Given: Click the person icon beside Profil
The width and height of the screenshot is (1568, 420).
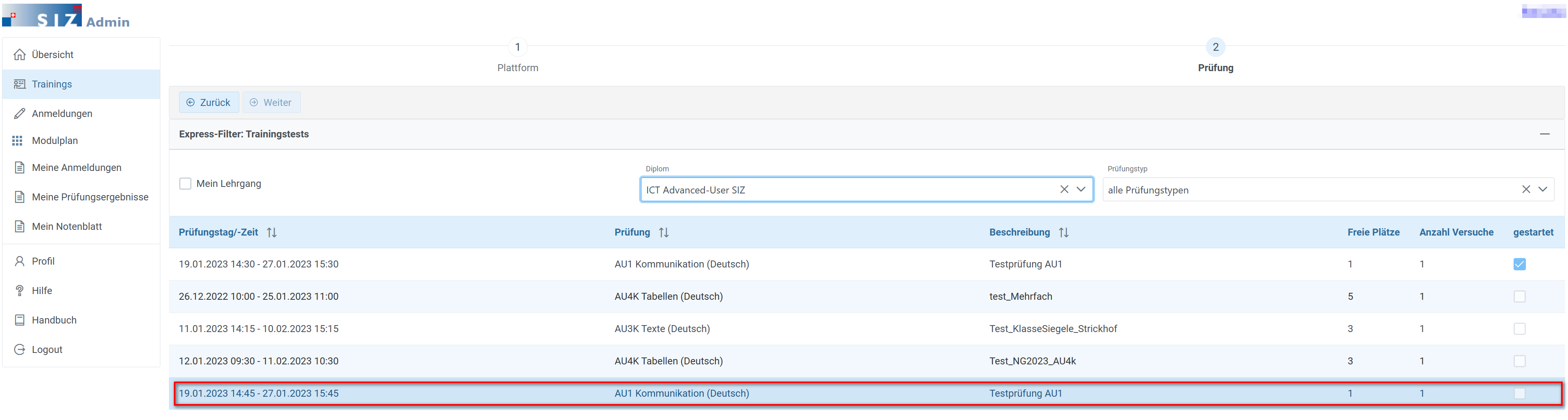Looking at the screenshot, I should [20, 261].
